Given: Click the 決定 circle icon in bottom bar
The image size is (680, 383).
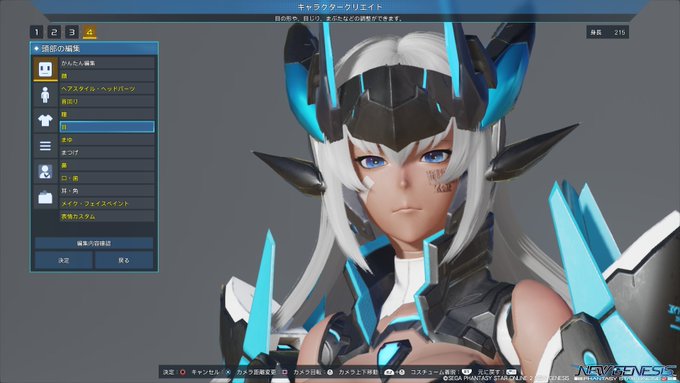Looking at the screenshot, I should click(x=183, y=372).
